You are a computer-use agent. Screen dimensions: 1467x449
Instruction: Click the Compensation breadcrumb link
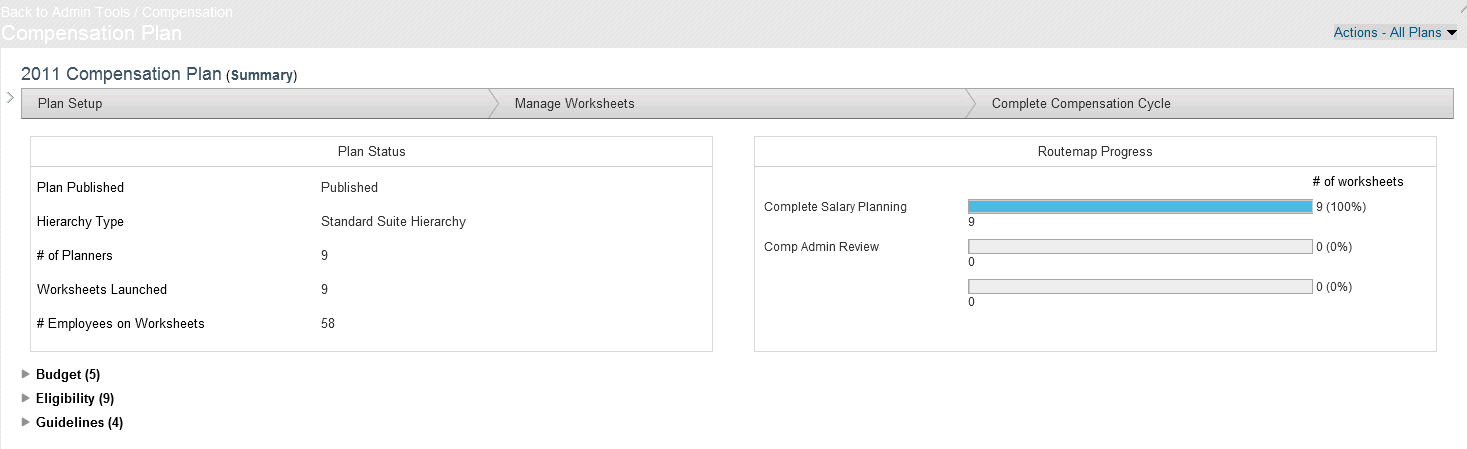click(x=187, y=12)
